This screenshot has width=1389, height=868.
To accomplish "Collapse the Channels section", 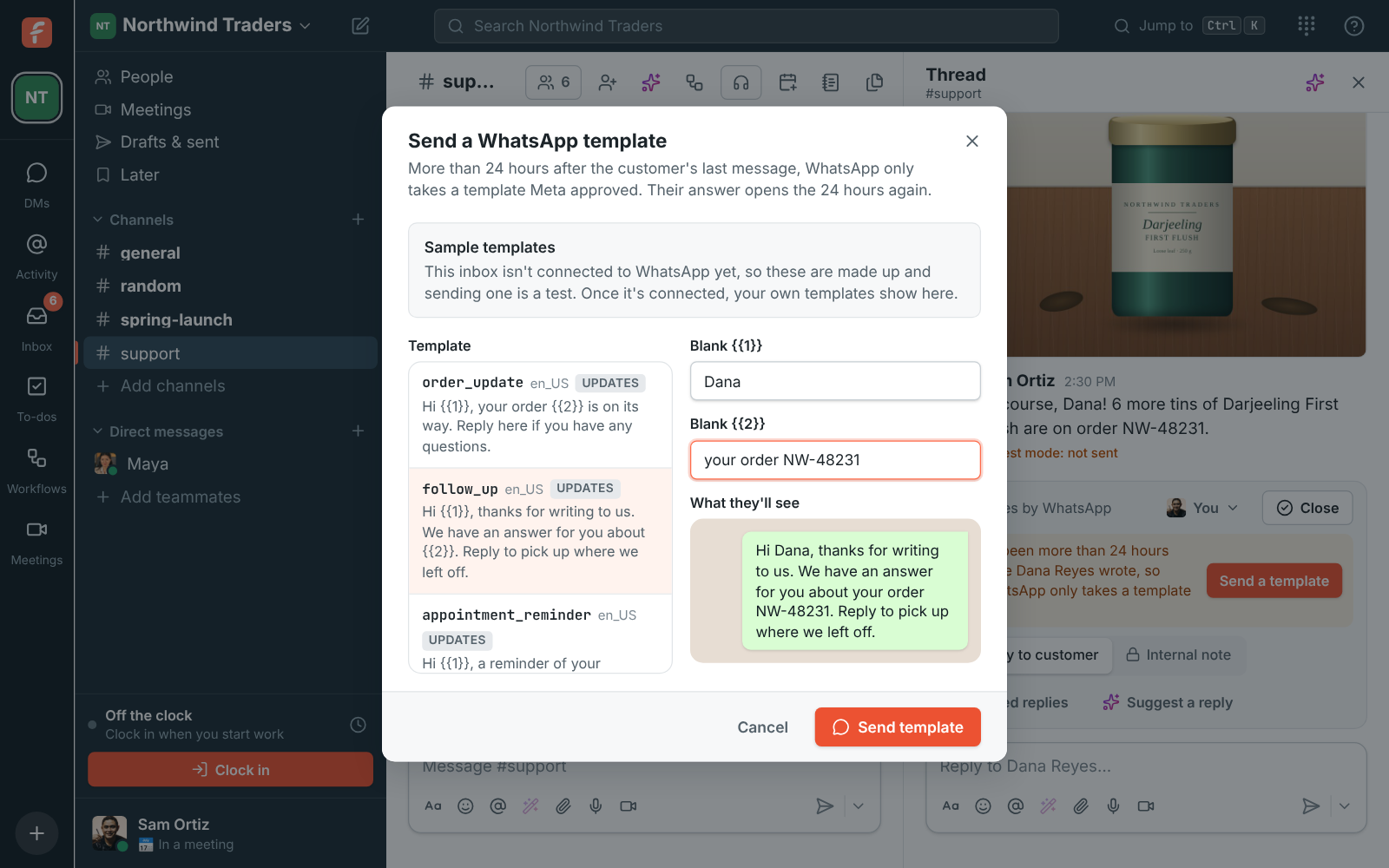I will (x=135, y=220).
